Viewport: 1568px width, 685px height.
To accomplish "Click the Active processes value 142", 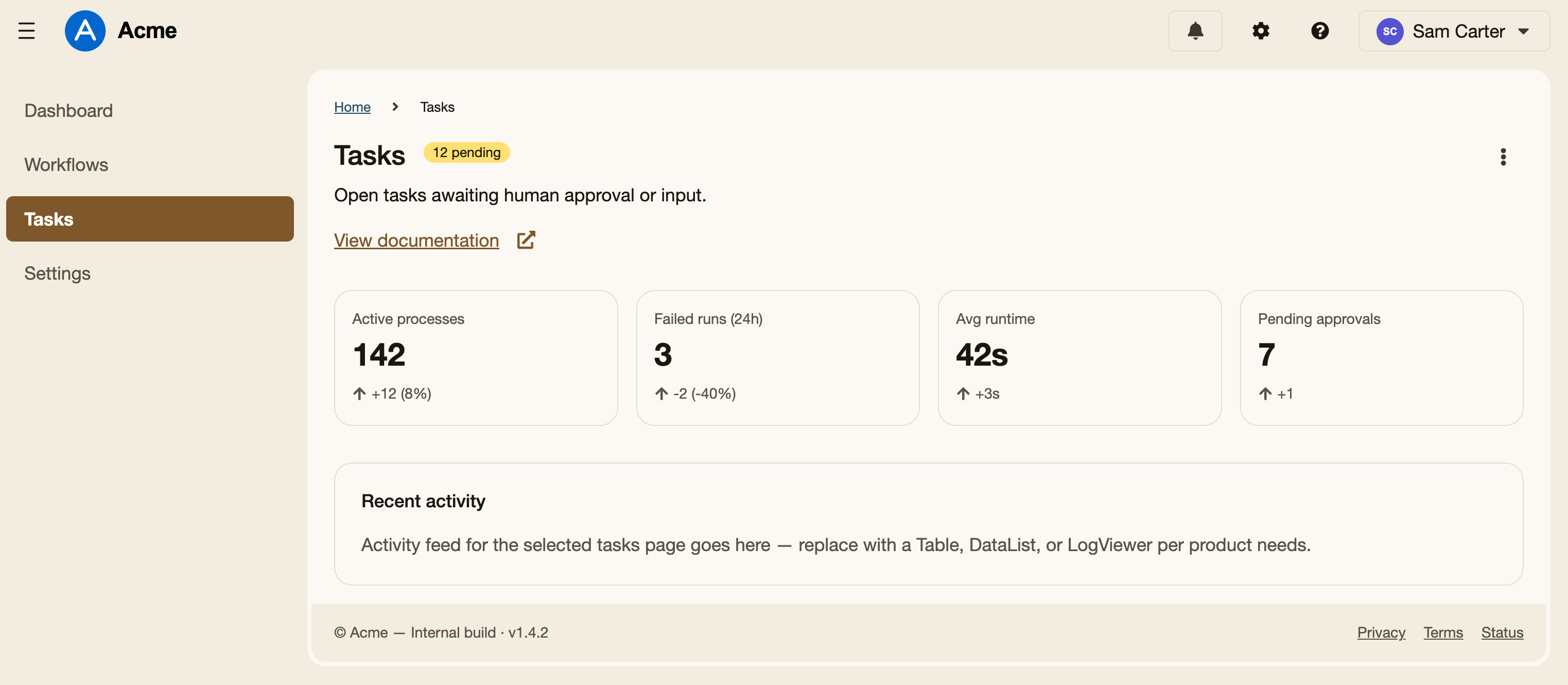I will (378, 355).
